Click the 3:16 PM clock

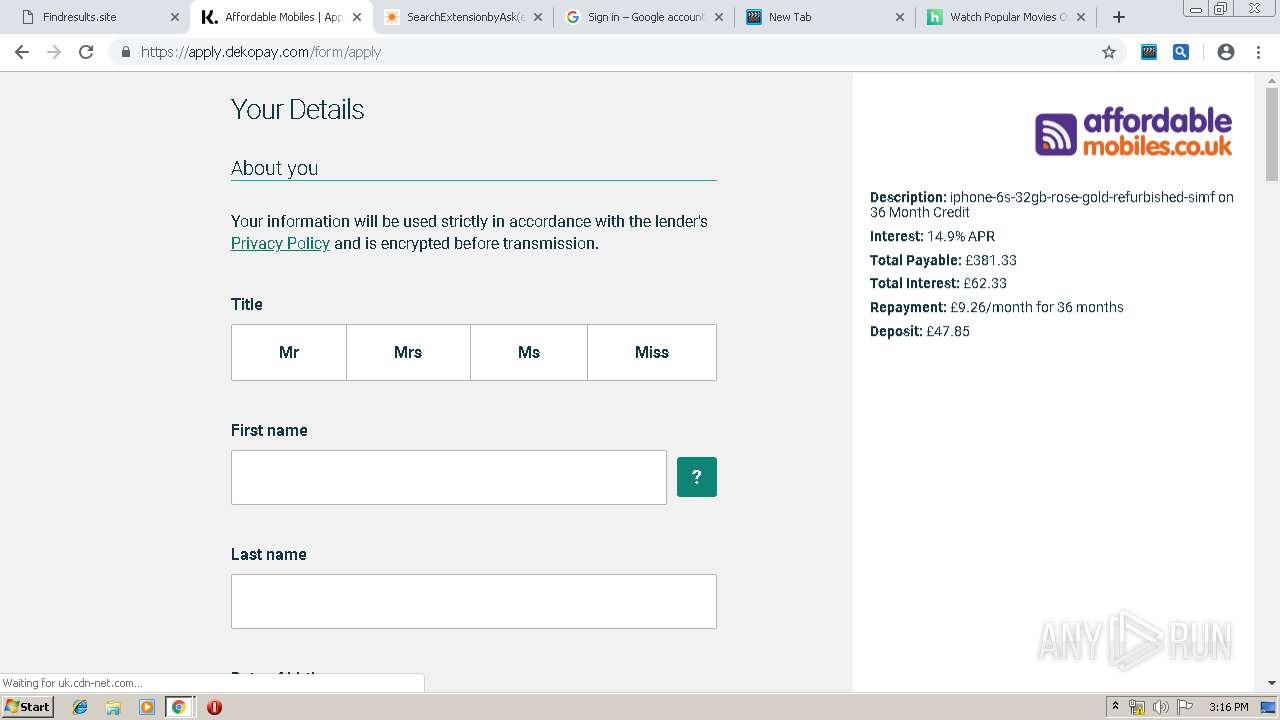point(1228,707)
